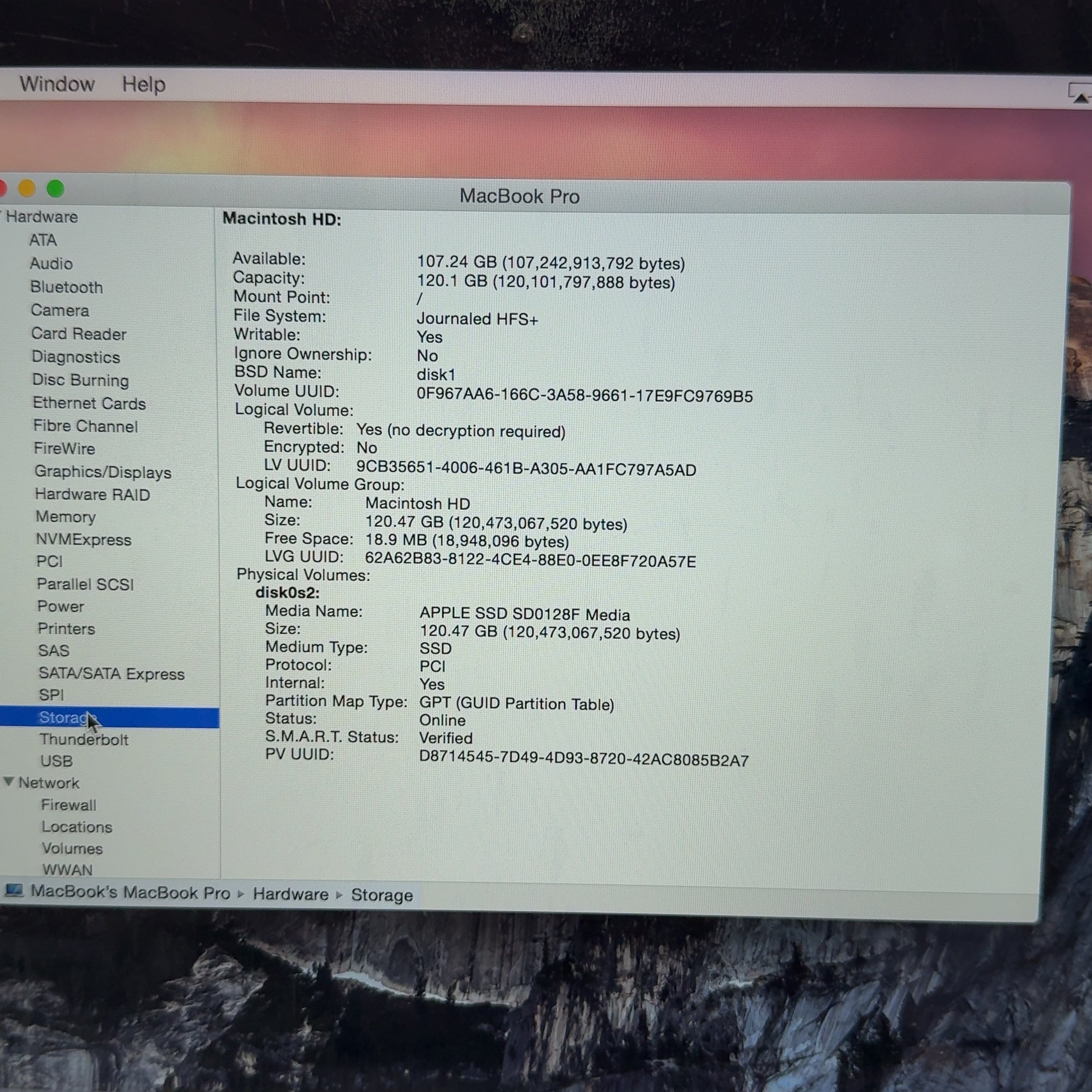Select Camera in the sidebar
The width and height of the screenshot is (1092, 1092).
point(59,310)
